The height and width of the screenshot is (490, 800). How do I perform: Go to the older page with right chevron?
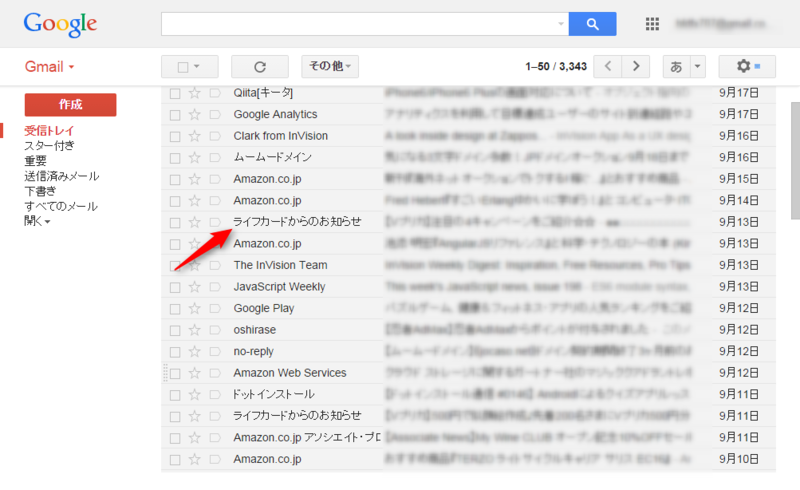tap(636, 66)
